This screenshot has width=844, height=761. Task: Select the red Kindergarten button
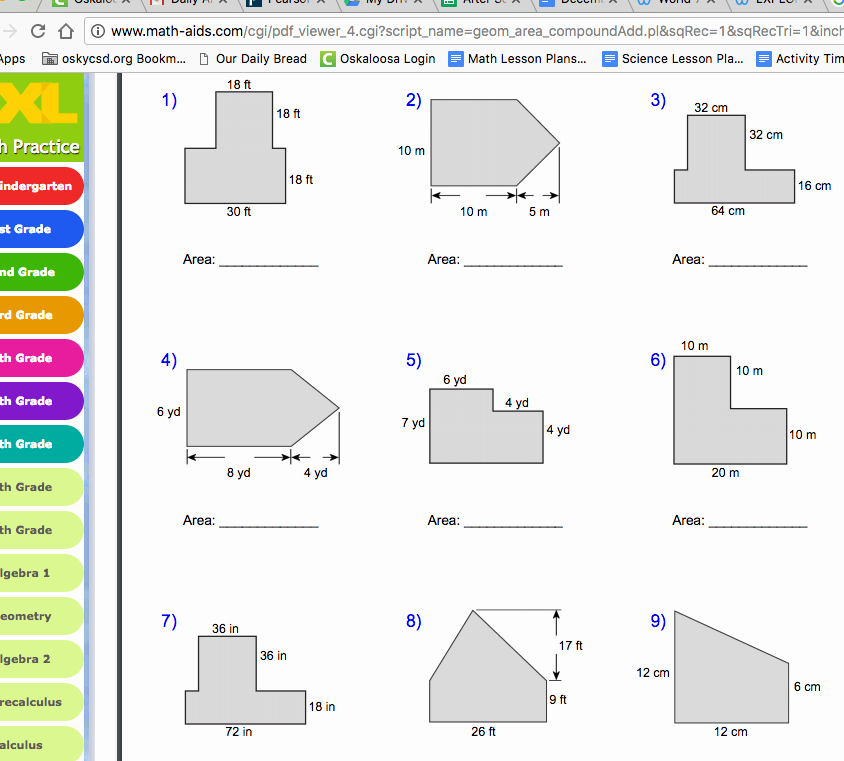[x=37, y=186]
